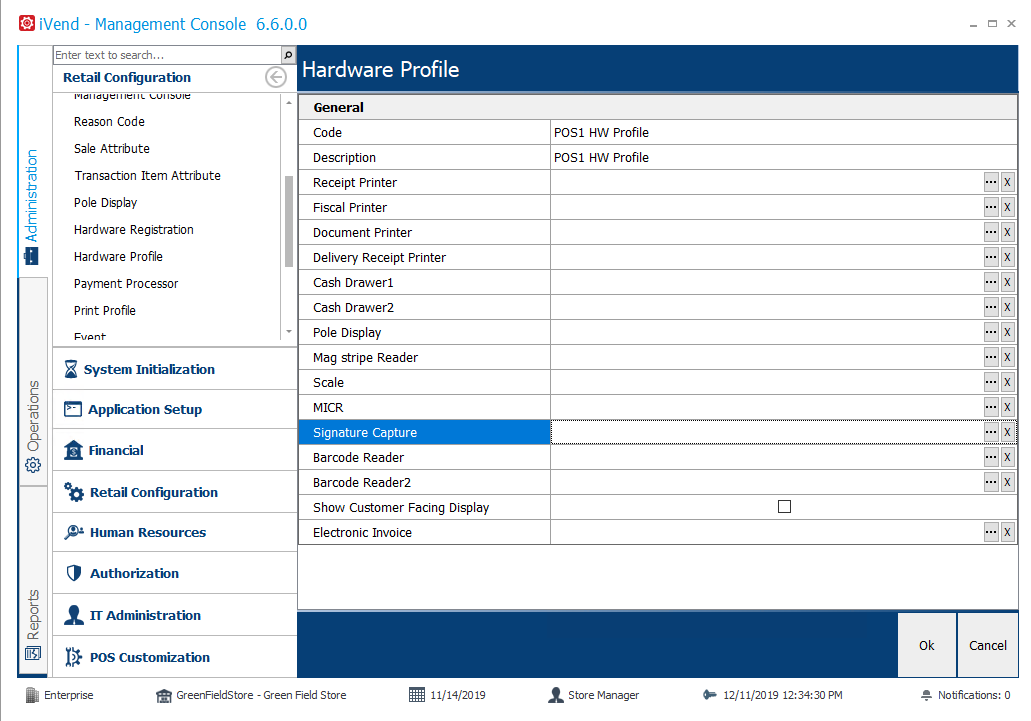Clear the Scale field with its X button
The height and width of the screenshot is (721, 1031).
coord(1007,383)
